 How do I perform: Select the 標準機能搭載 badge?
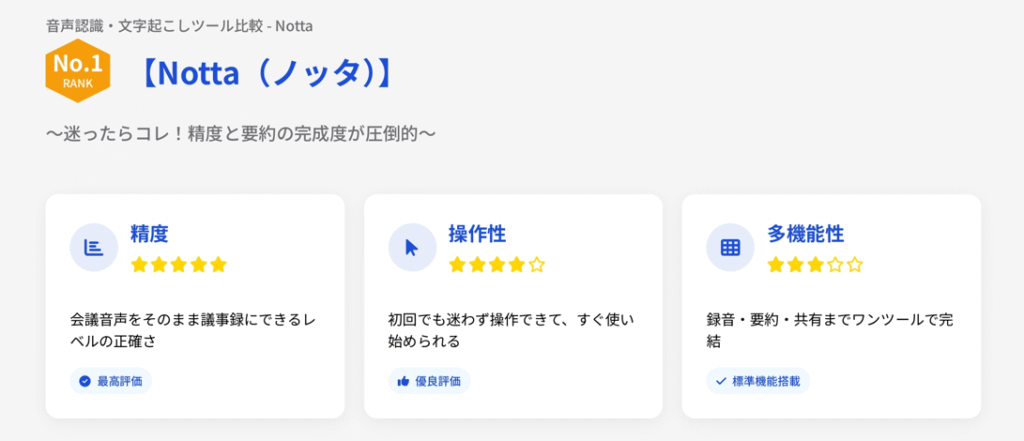tap(757, 381)
